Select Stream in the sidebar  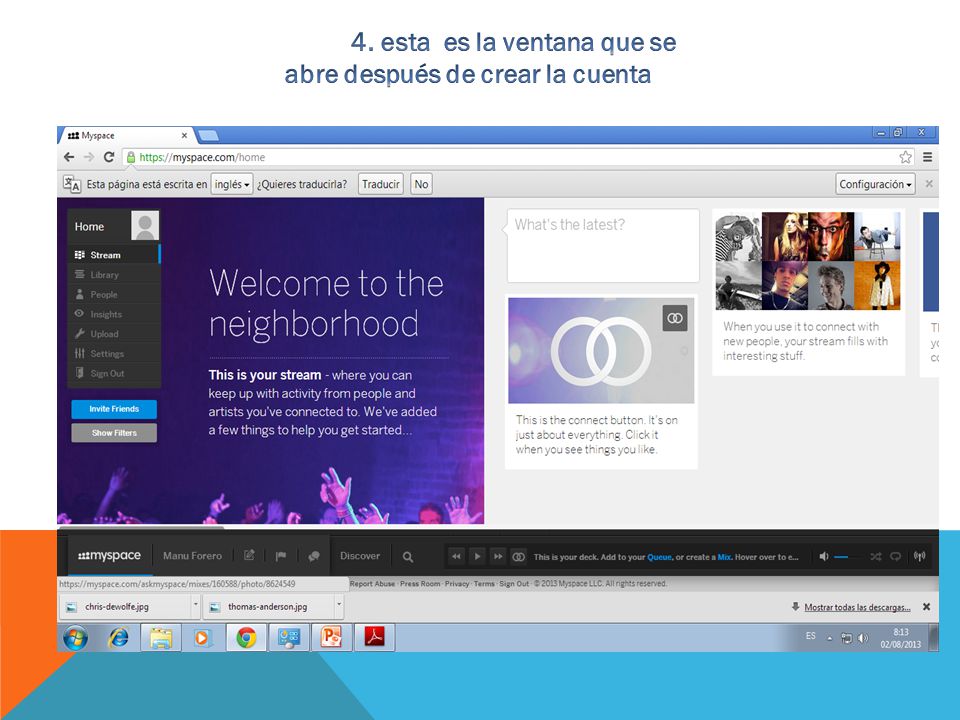tap(114, 255)
